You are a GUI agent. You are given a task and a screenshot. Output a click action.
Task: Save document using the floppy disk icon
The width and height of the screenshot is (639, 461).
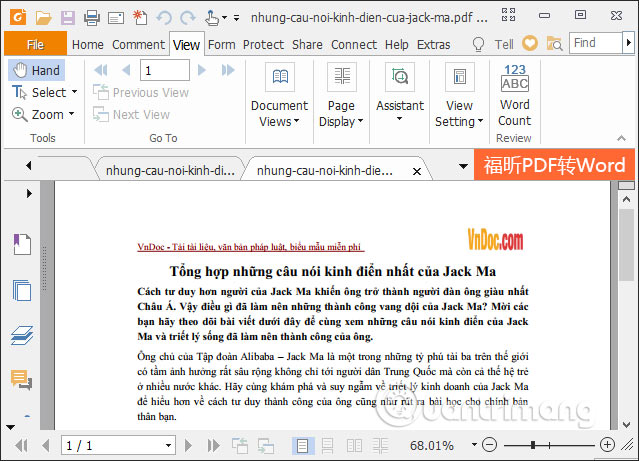[68, 18]
